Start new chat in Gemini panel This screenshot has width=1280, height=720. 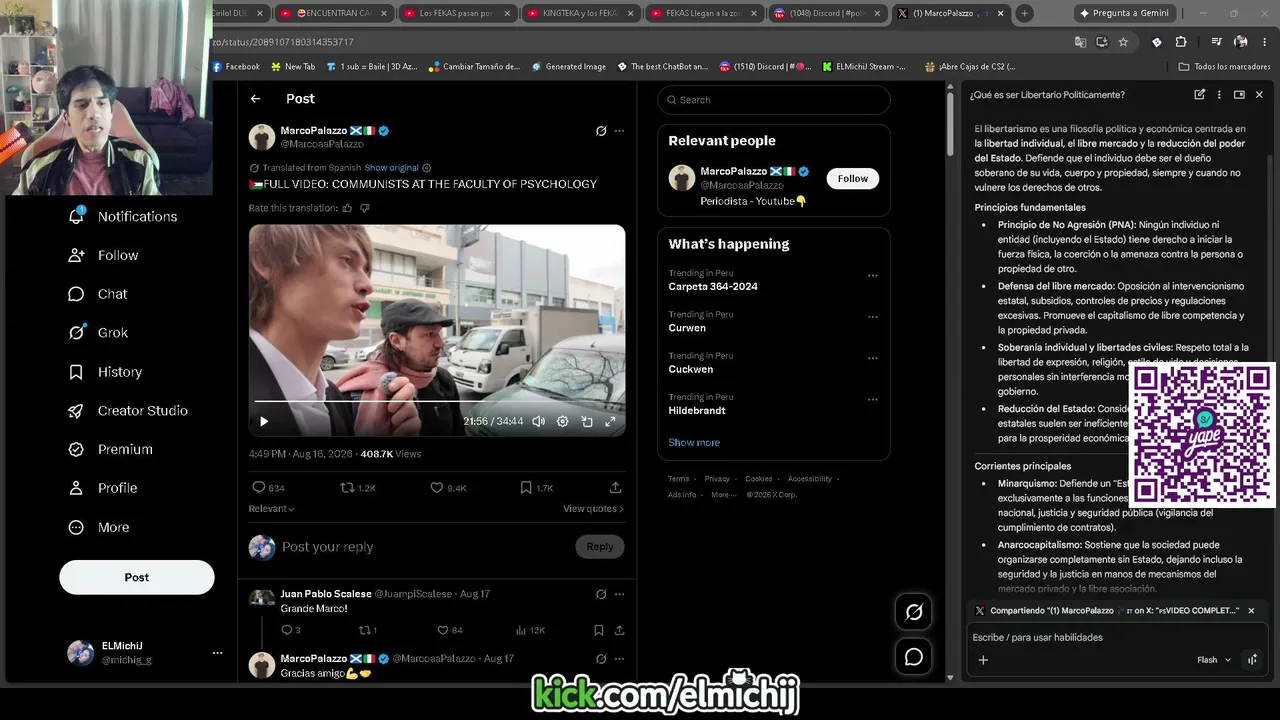click(x=1199, y=95)
